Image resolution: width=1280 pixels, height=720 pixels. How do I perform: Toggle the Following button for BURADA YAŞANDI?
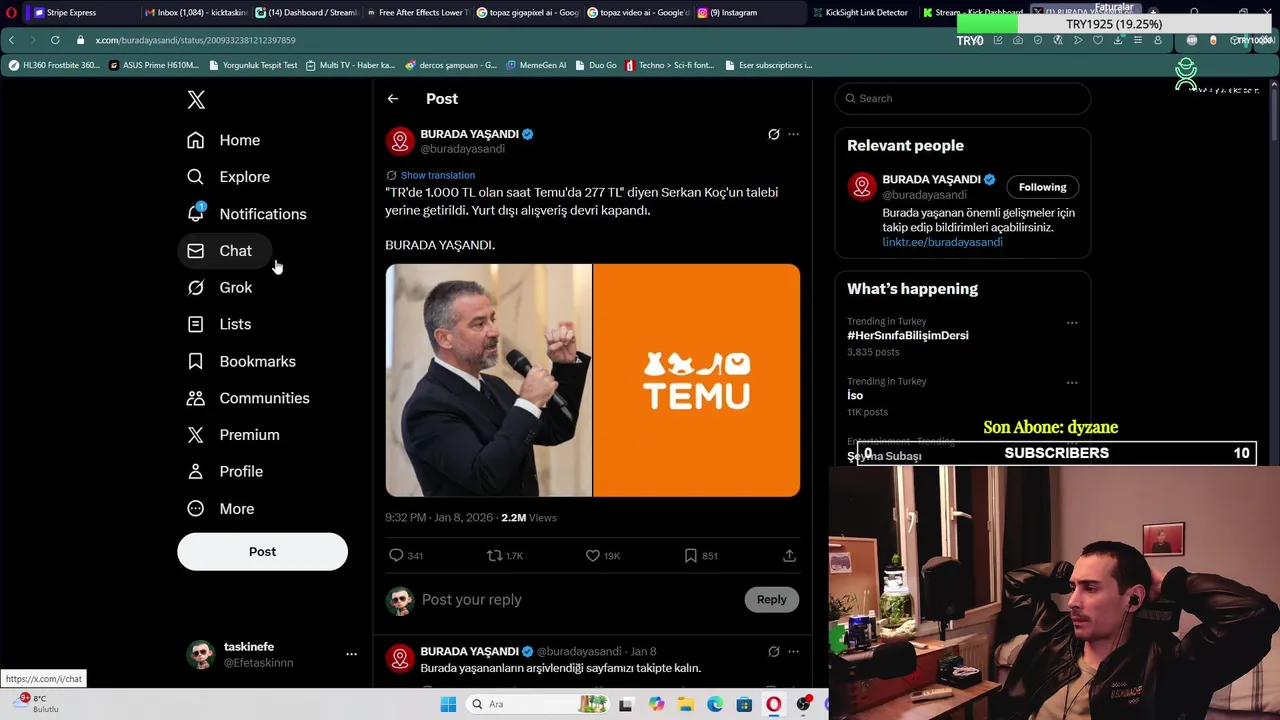1043,187
